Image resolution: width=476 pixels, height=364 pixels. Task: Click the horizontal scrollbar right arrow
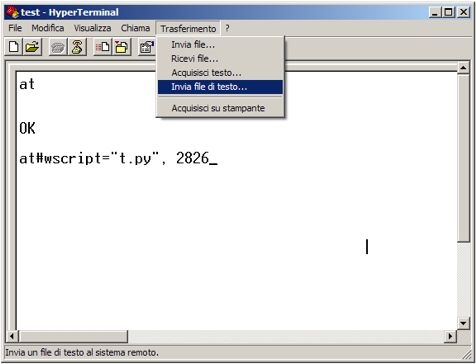[450, 336]
